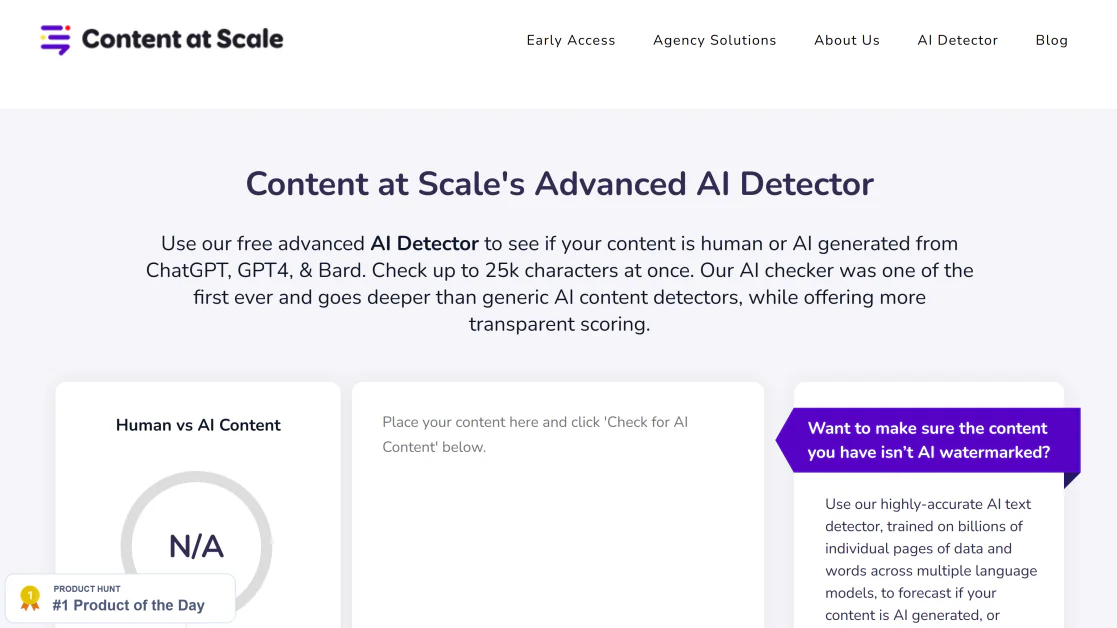The height and width of the screenshot is (628, 1117).
Task: Click the Content at Scale logo icon
Action: point(56,39)
